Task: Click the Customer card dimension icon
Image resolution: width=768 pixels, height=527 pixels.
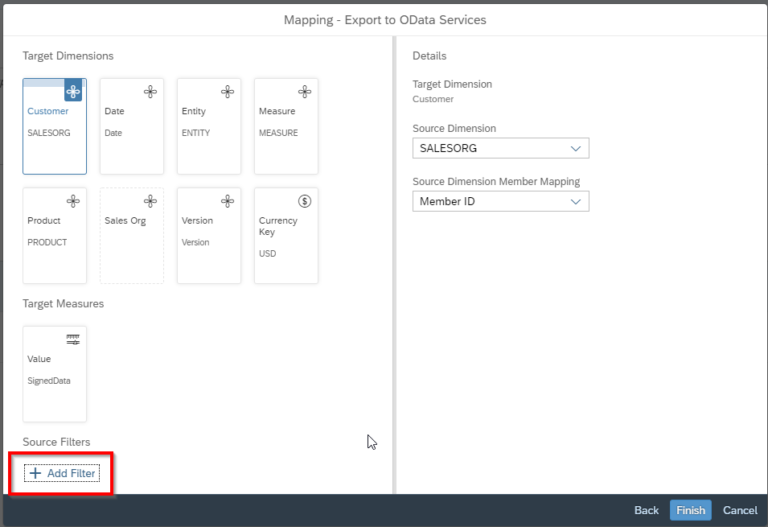Action: pos(73,92)
